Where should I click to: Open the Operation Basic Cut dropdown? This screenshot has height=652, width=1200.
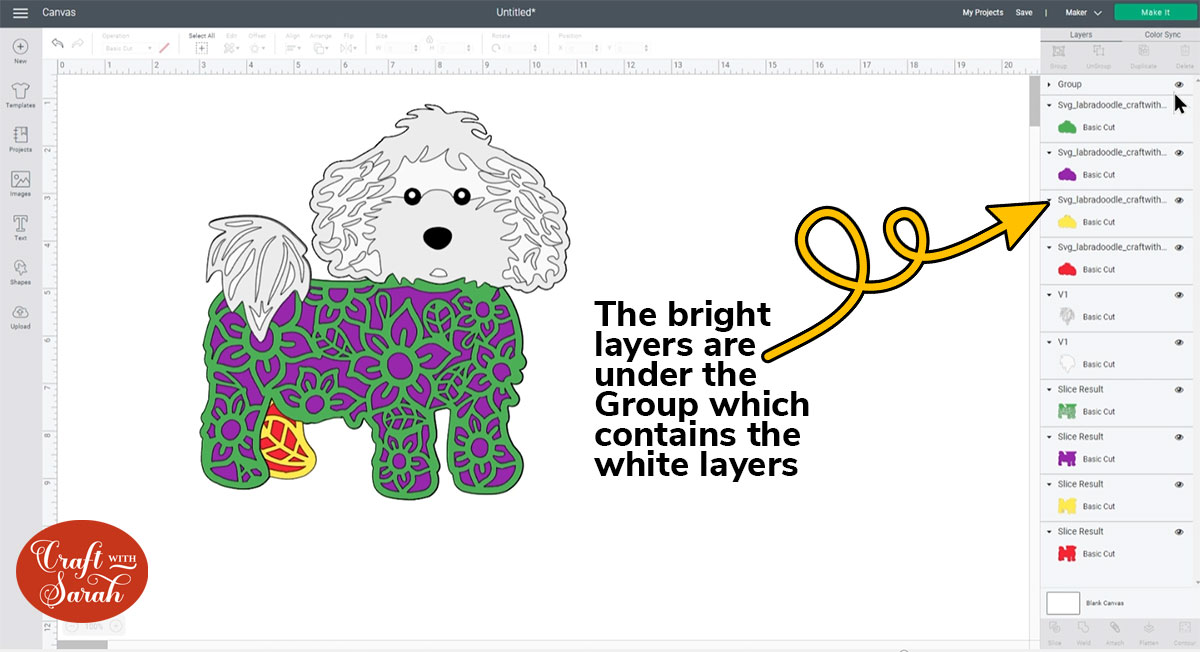pyautogui.click(x=126, y=48)
